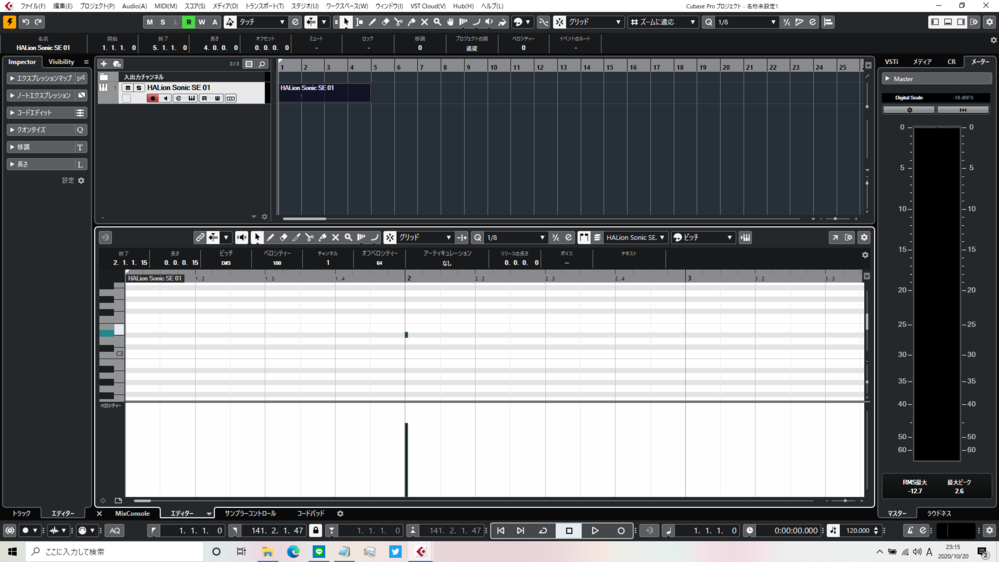This screenshot has width=999, height=562.
Task: Click the tempo value 120.000 field
Action: (858, 531)
